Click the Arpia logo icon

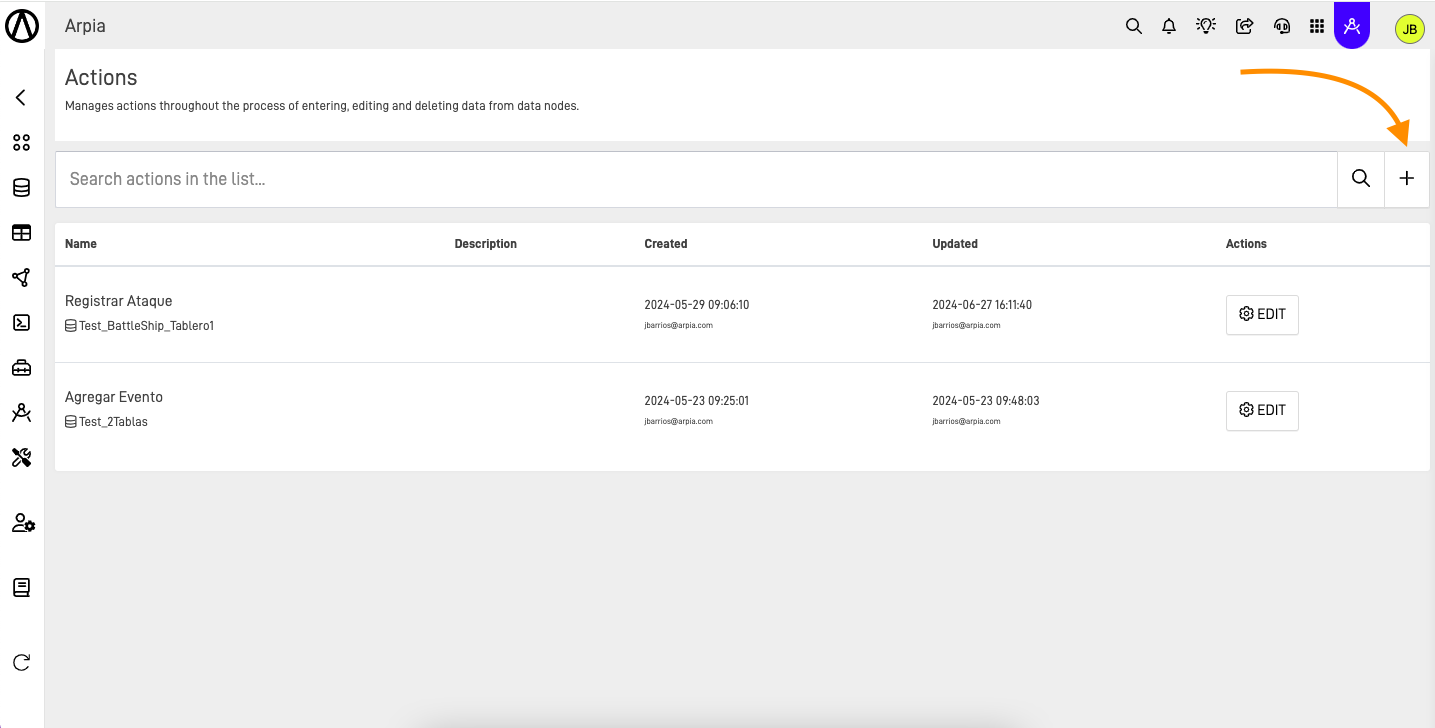pyautogui.click(x=22, y=24)
